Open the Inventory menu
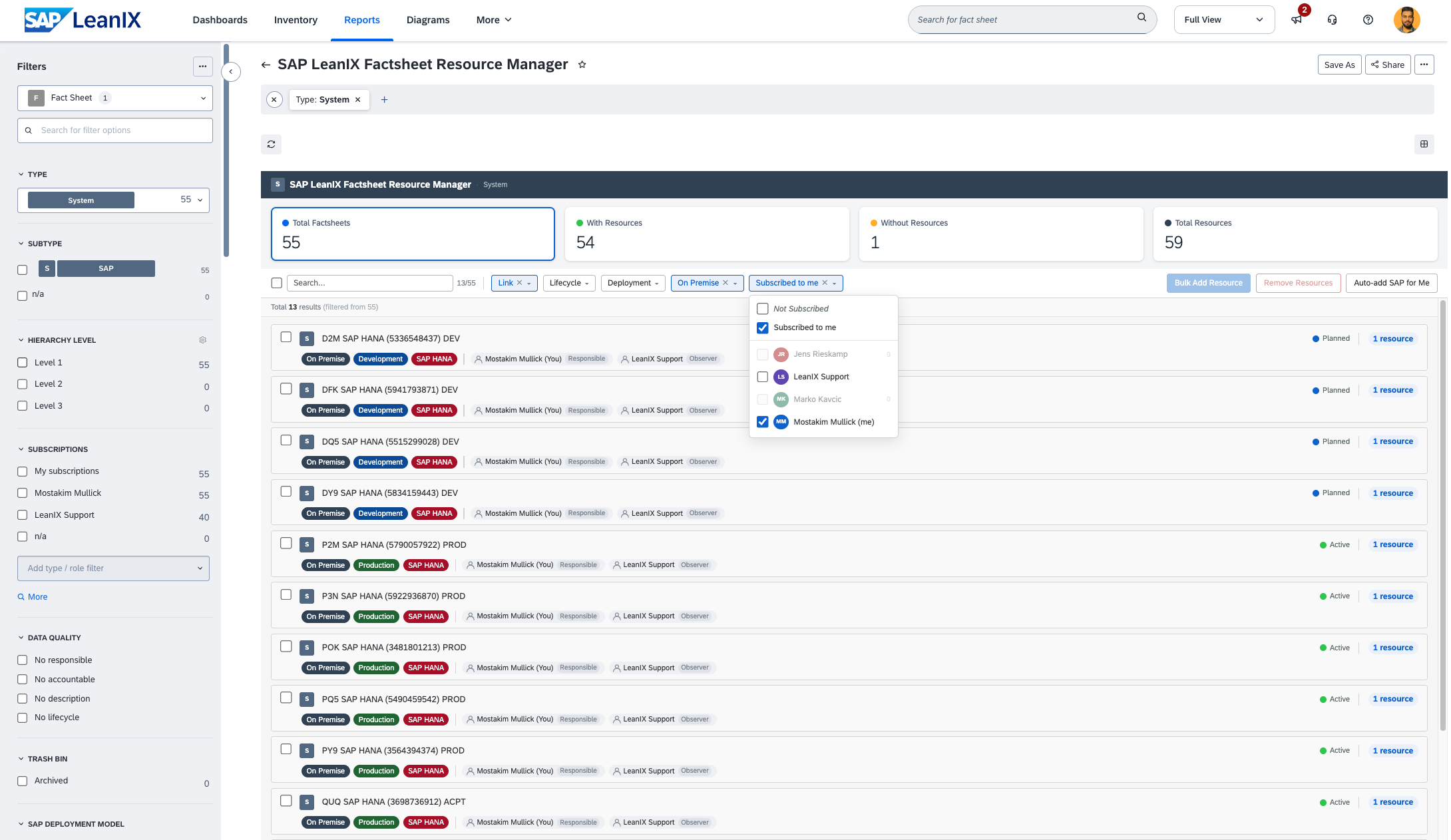The image size is (1451, 840). pyautogui.click(x=296, y=20)
